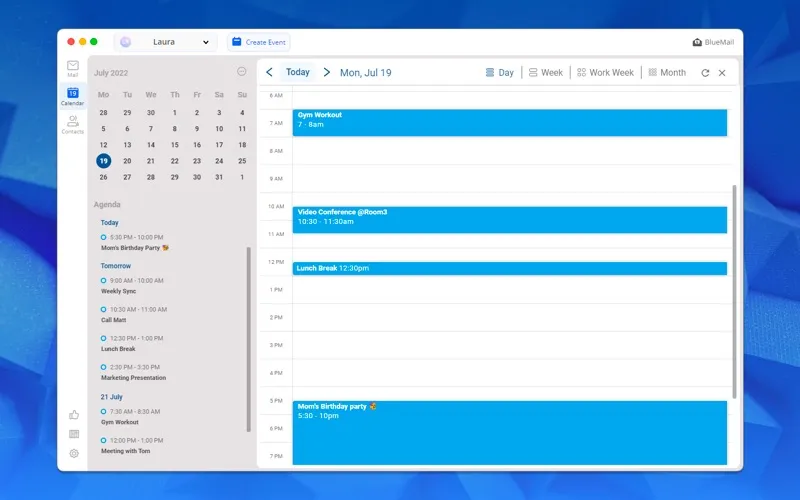Viewport: 800px width, 500px height.
Task: Switch to Day view
Action: [x=499, y=72]
